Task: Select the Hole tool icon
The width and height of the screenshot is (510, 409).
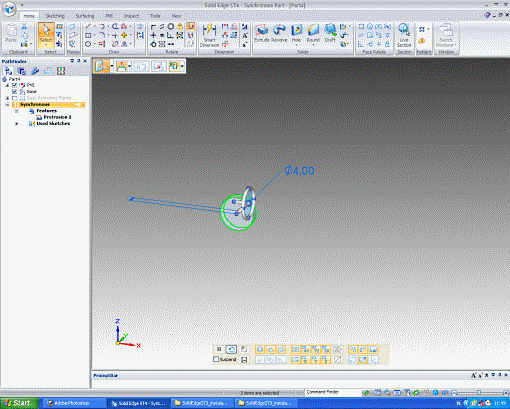Action: click(x=296, y=31)
